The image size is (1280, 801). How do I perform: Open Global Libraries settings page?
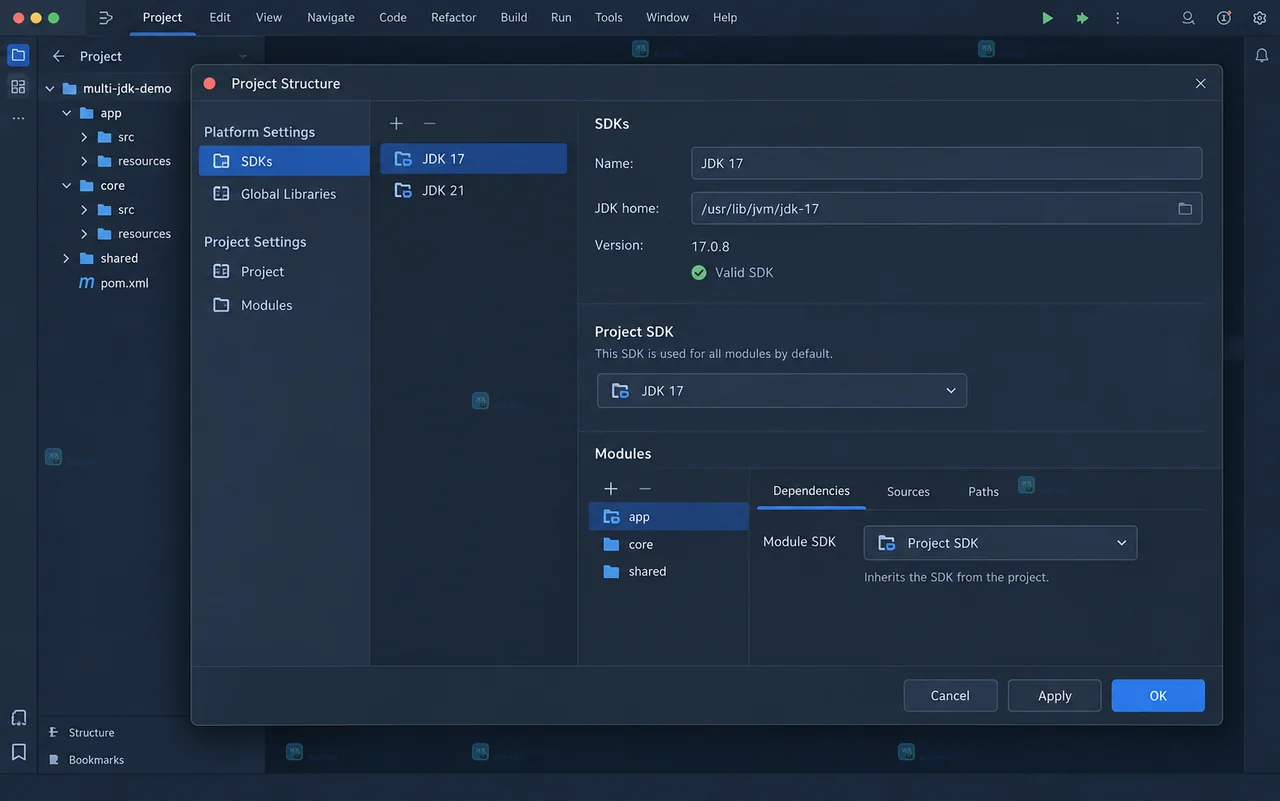[284, 194]
